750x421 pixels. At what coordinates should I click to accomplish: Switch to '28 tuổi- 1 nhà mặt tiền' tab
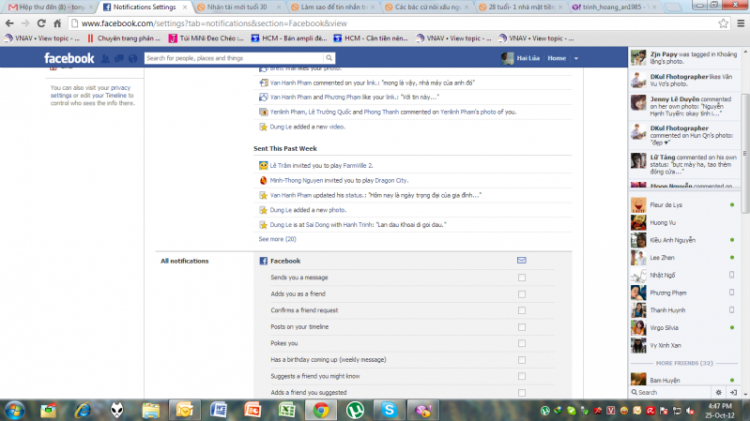coord(520,7)
